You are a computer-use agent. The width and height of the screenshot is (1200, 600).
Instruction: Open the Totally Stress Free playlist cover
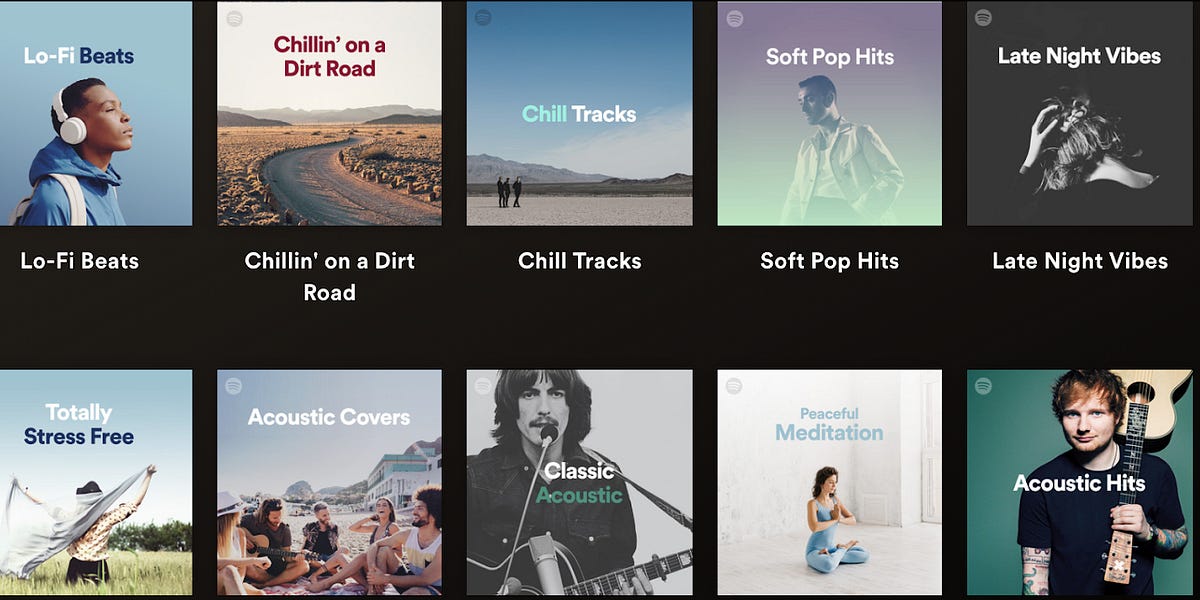(x=96, y=483)
